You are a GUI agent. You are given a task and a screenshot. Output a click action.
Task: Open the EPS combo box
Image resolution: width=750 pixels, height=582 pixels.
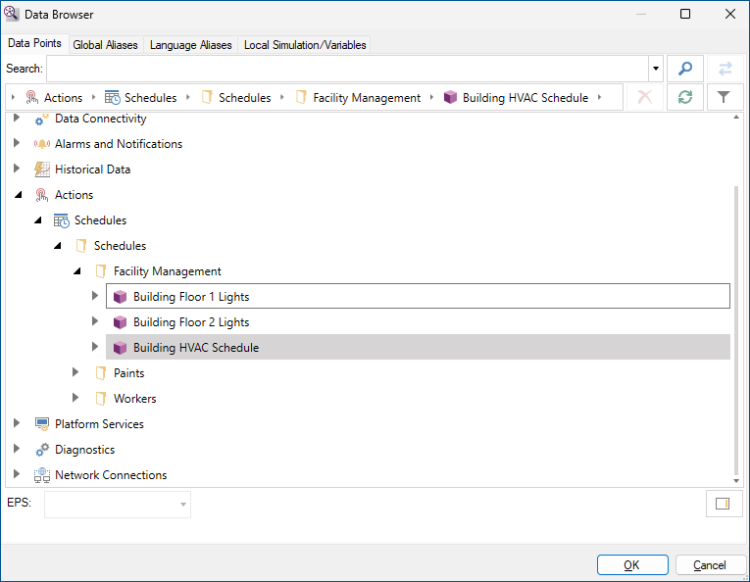(x=117, y=504)
